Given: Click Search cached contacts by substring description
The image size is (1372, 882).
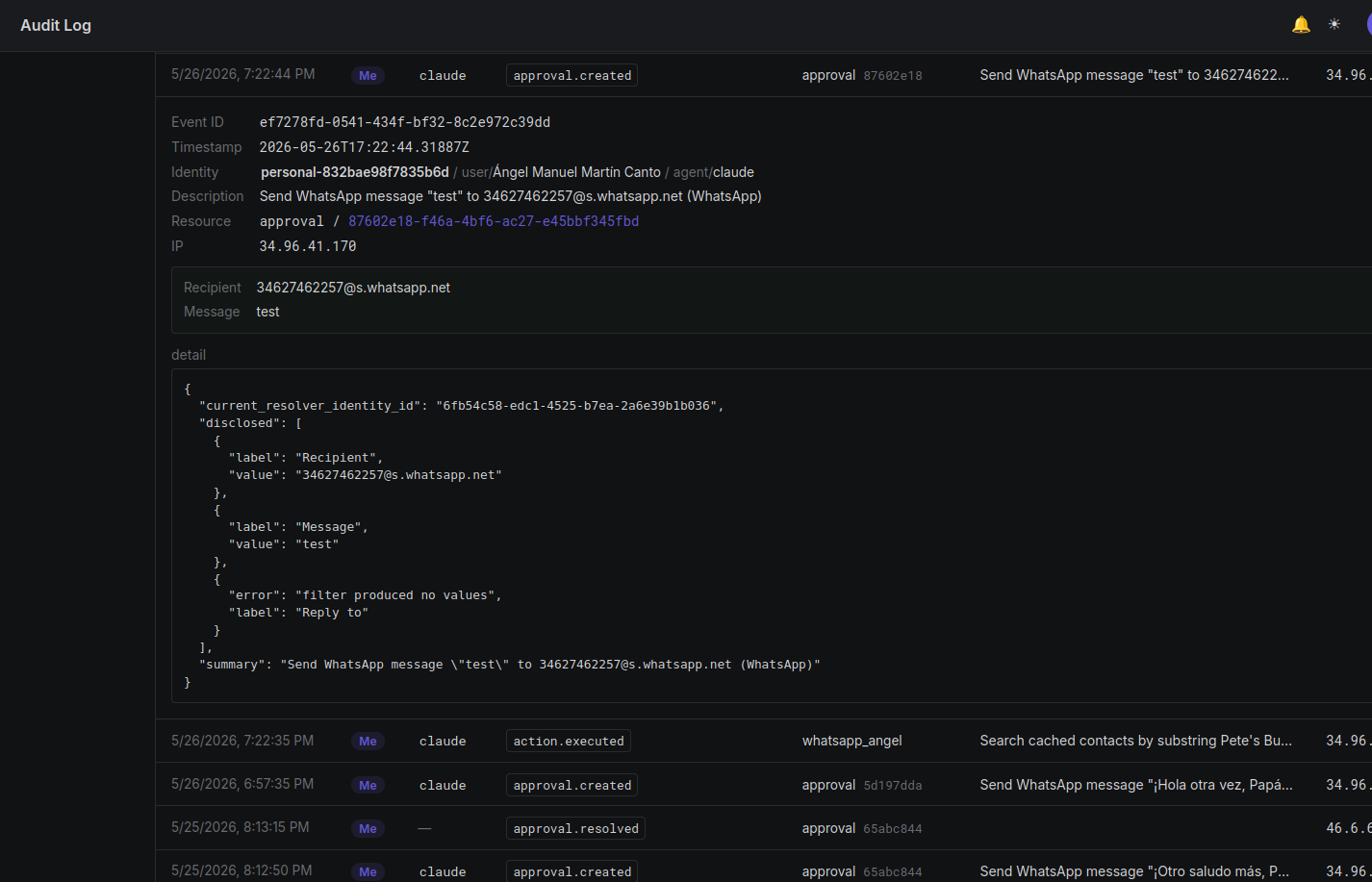Looking at the screenshot, I should pos(1136,741).
